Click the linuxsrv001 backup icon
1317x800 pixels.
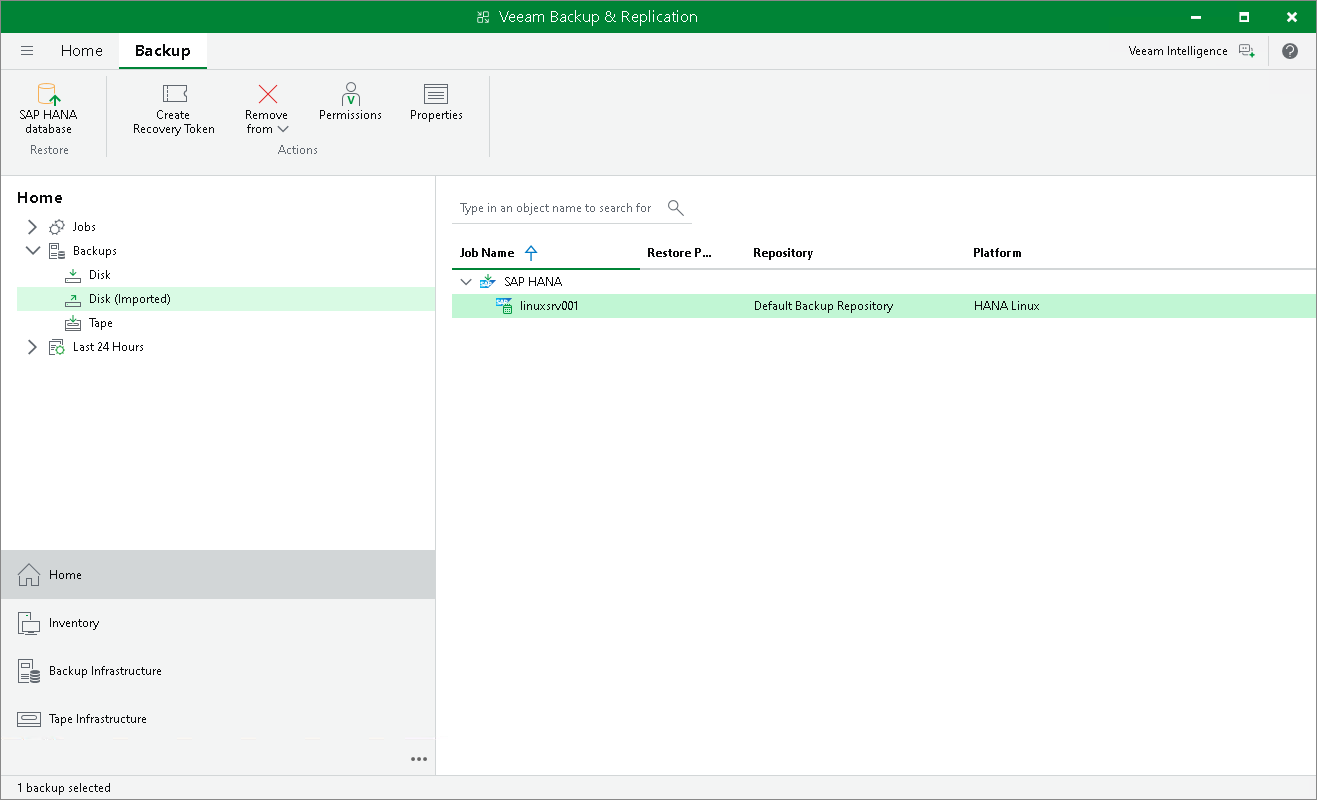pos(504,306)
